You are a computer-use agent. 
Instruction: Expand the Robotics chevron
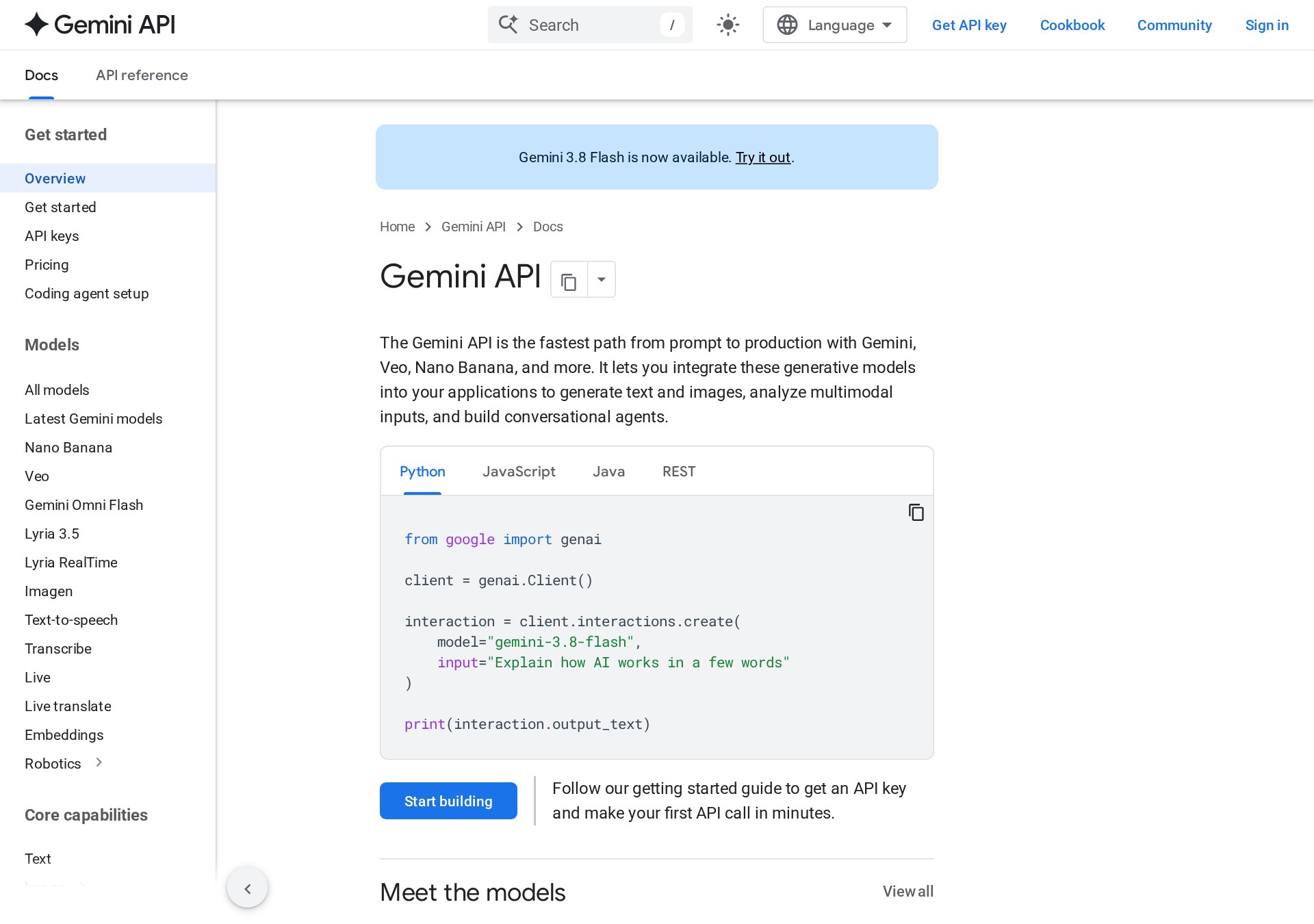99,762
